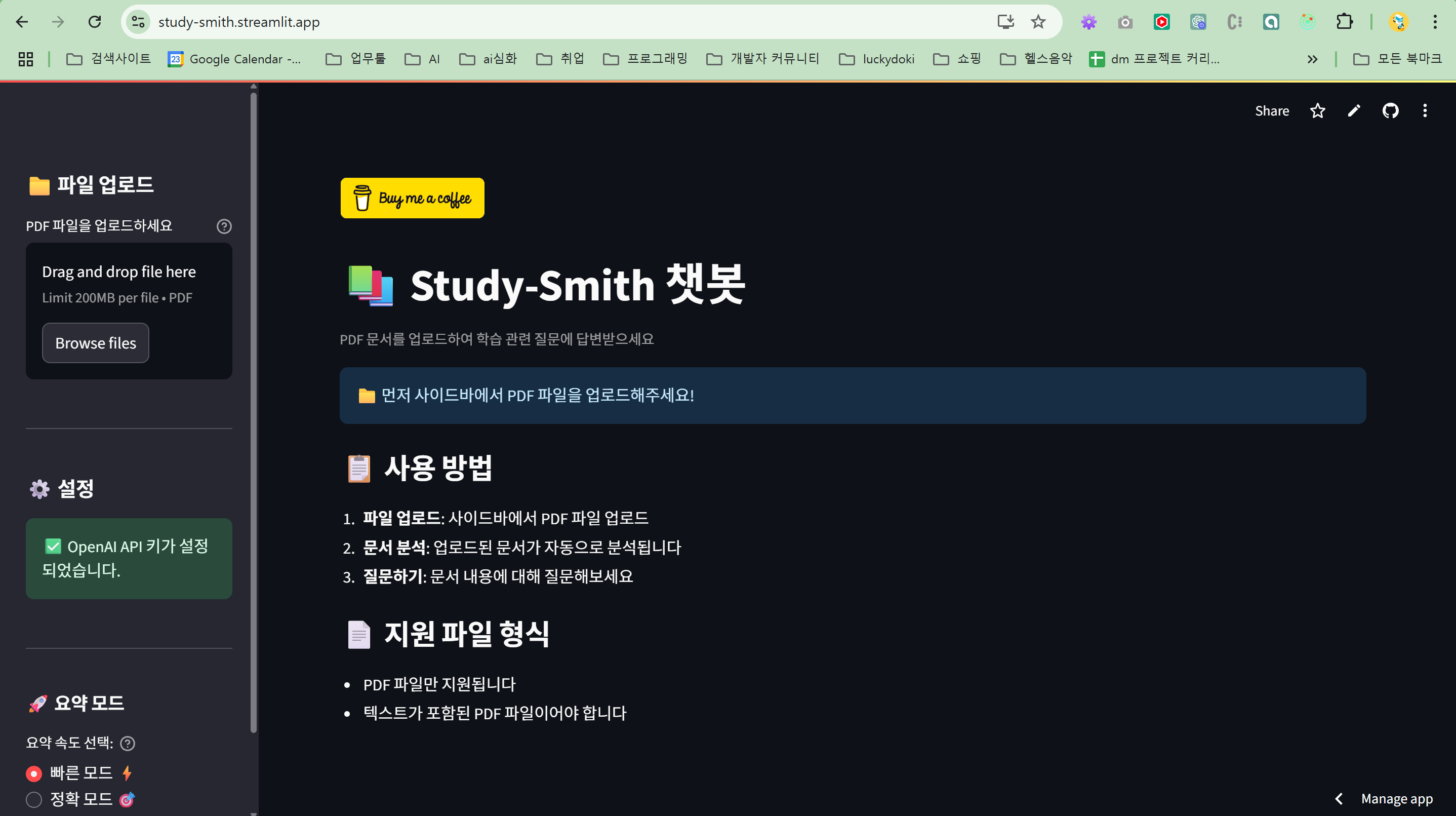Click the OpenAI API 키가 설정 되었습니다 notice
The height and width of the screenshot is (816, 1456).
[129, 558]
